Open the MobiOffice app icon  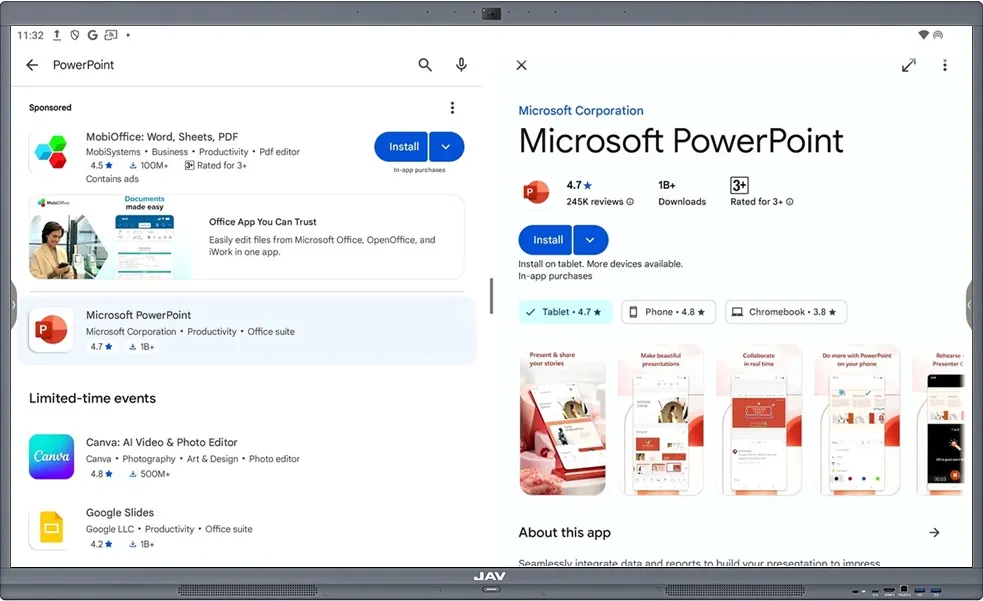[50, 151]
